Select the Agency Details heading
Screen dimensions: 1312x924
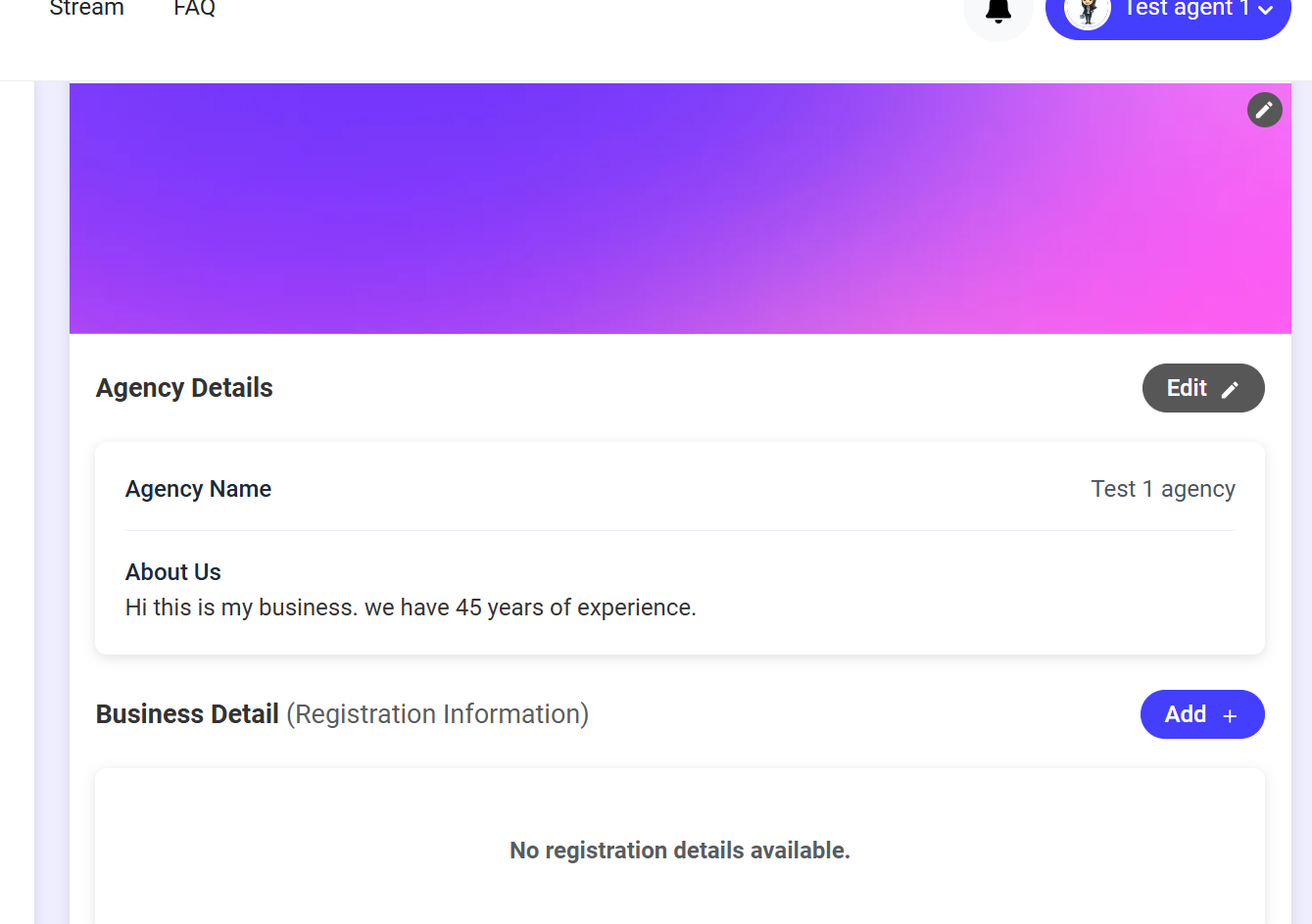click(184, 388)
